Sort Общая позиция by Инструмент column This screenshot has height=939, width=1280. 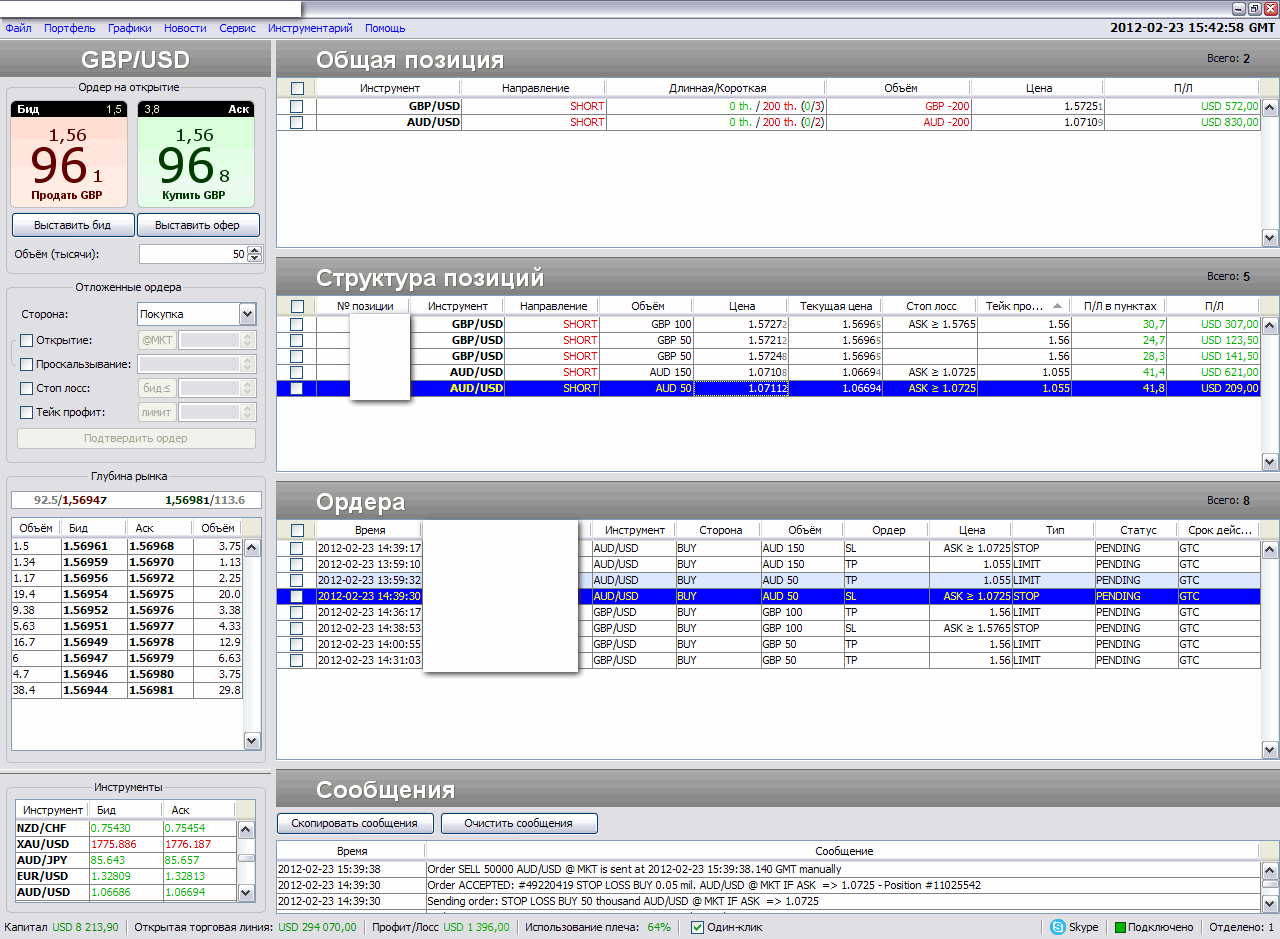[389, 88]
